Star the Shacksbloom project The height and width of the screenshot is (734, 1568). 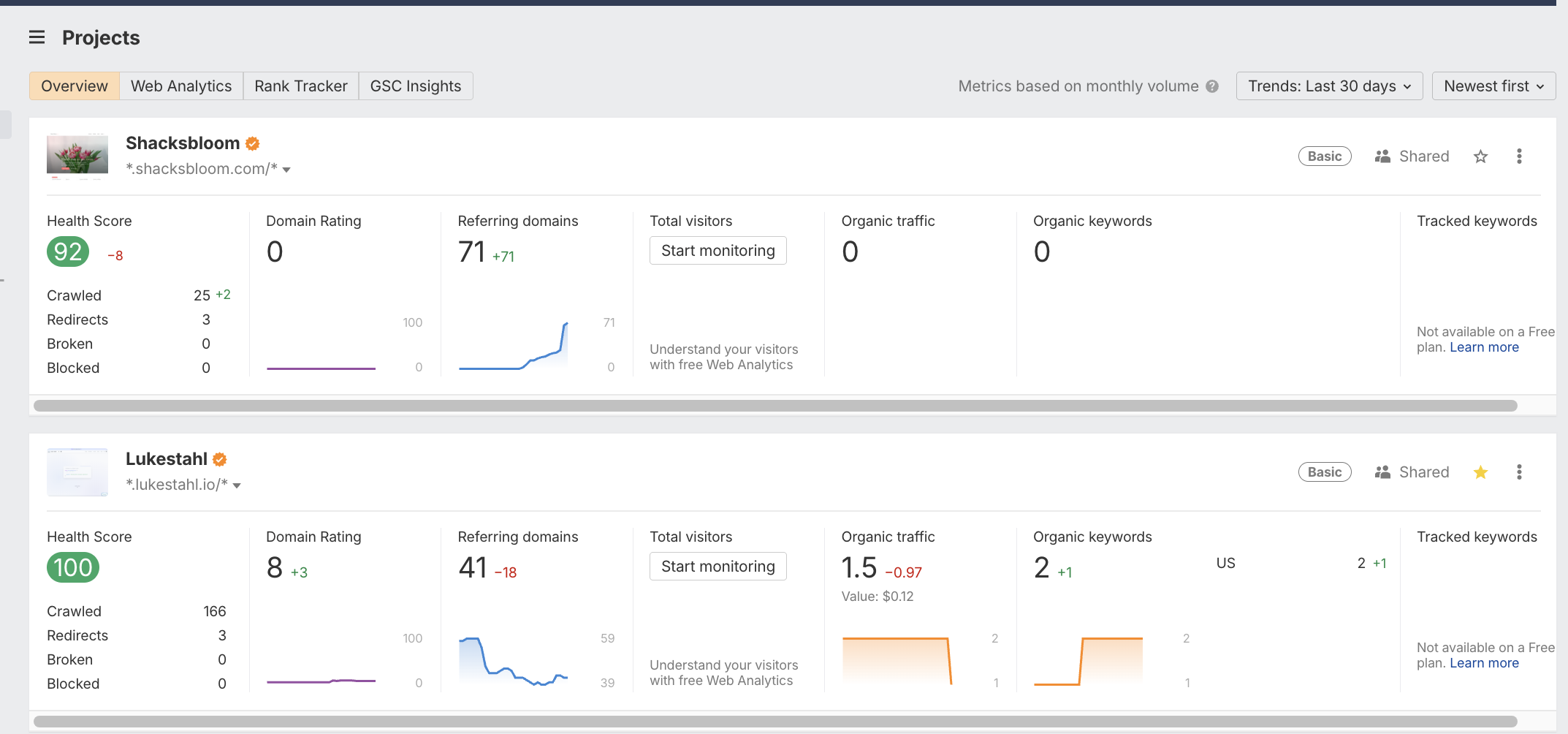[x=1480, y=156]
